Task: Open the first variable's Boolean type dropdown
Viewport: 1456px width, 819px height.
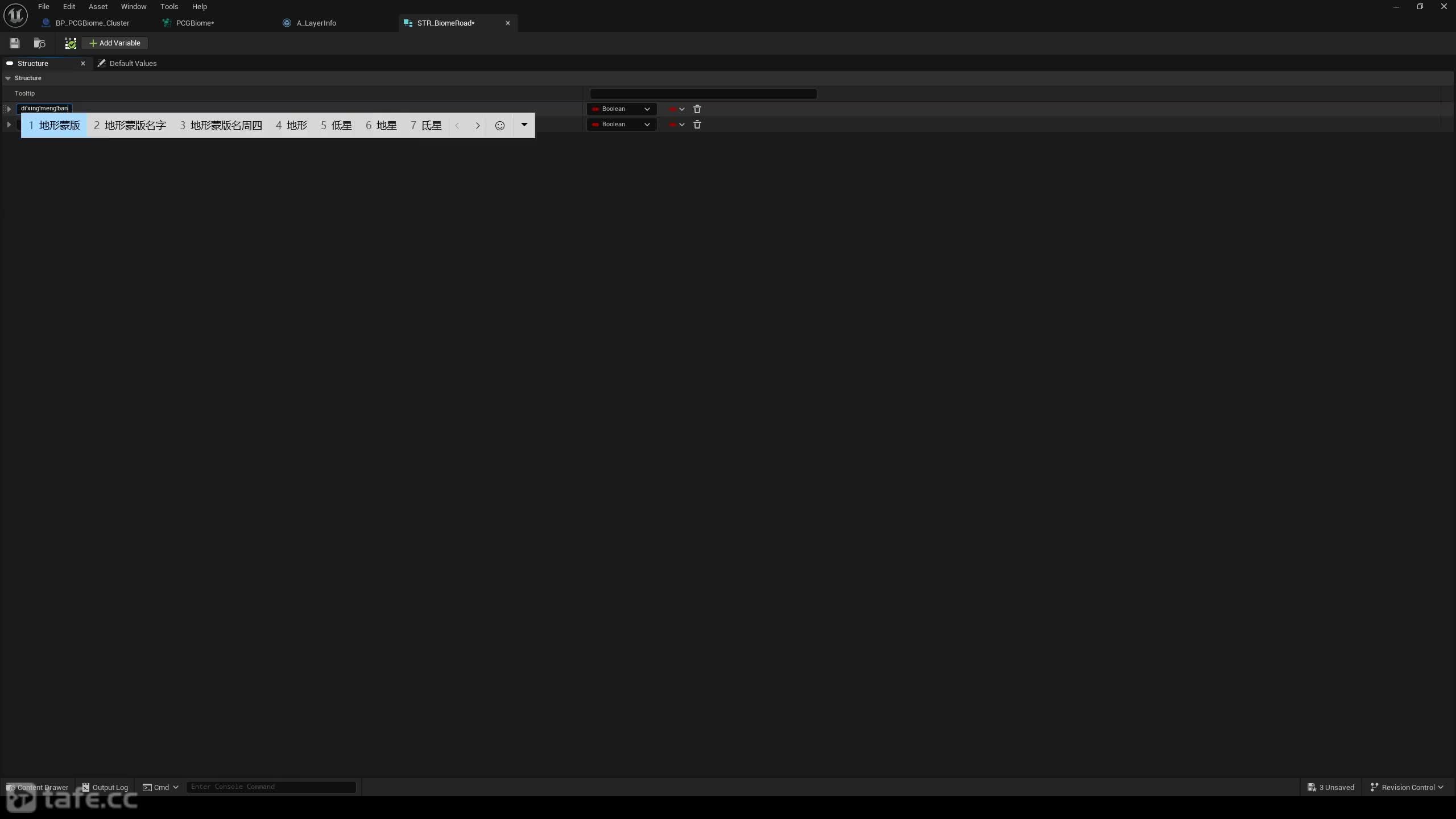Action: coord(622,109)
